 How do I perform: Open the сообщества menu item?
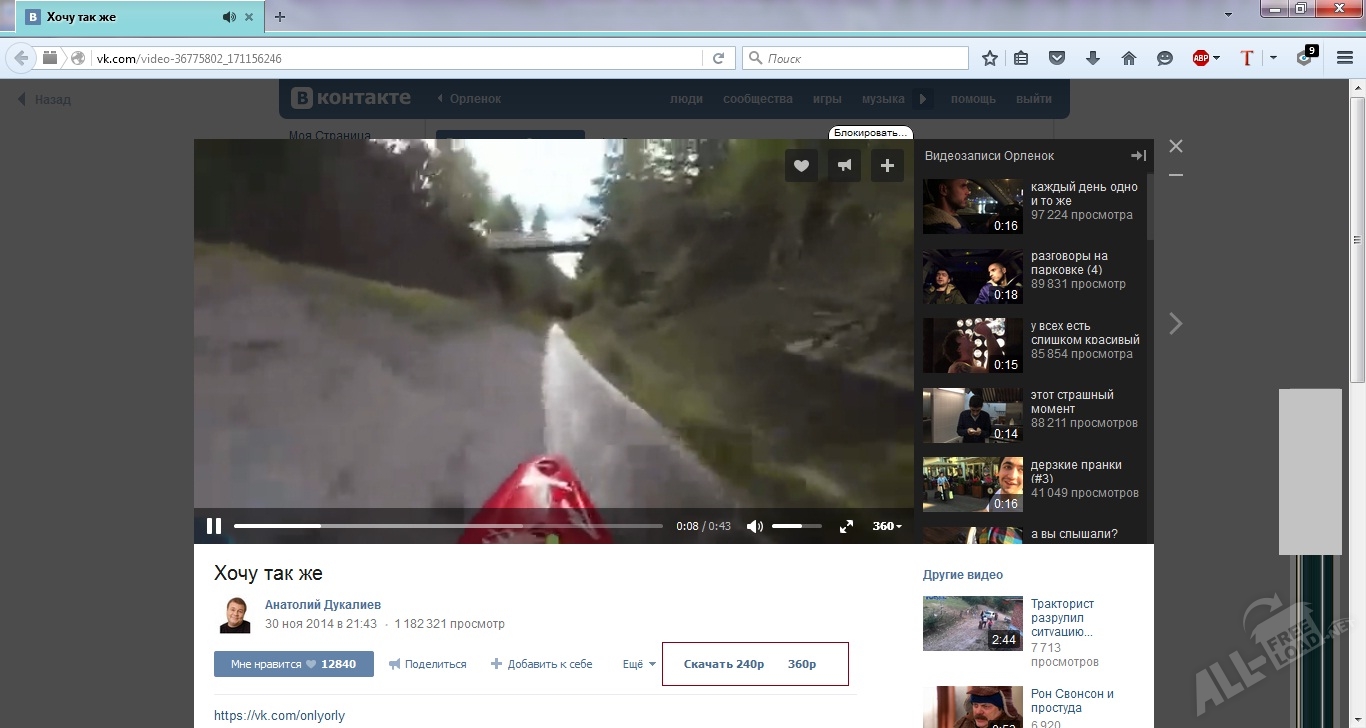(x=757, y=99)
